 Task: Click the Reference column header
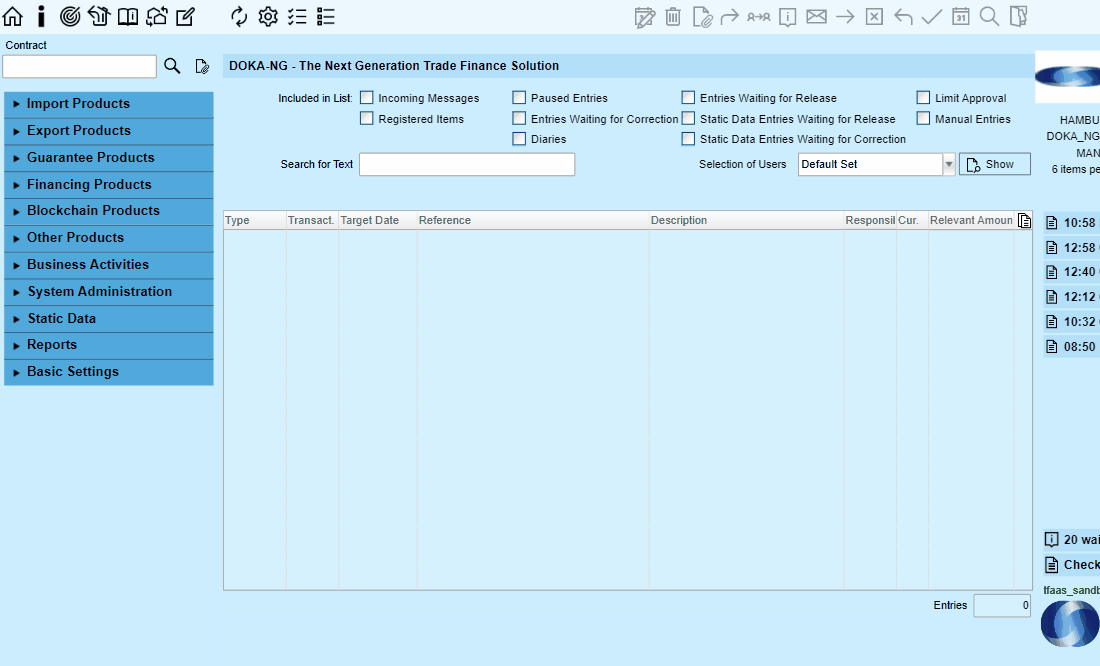(533, 220)
